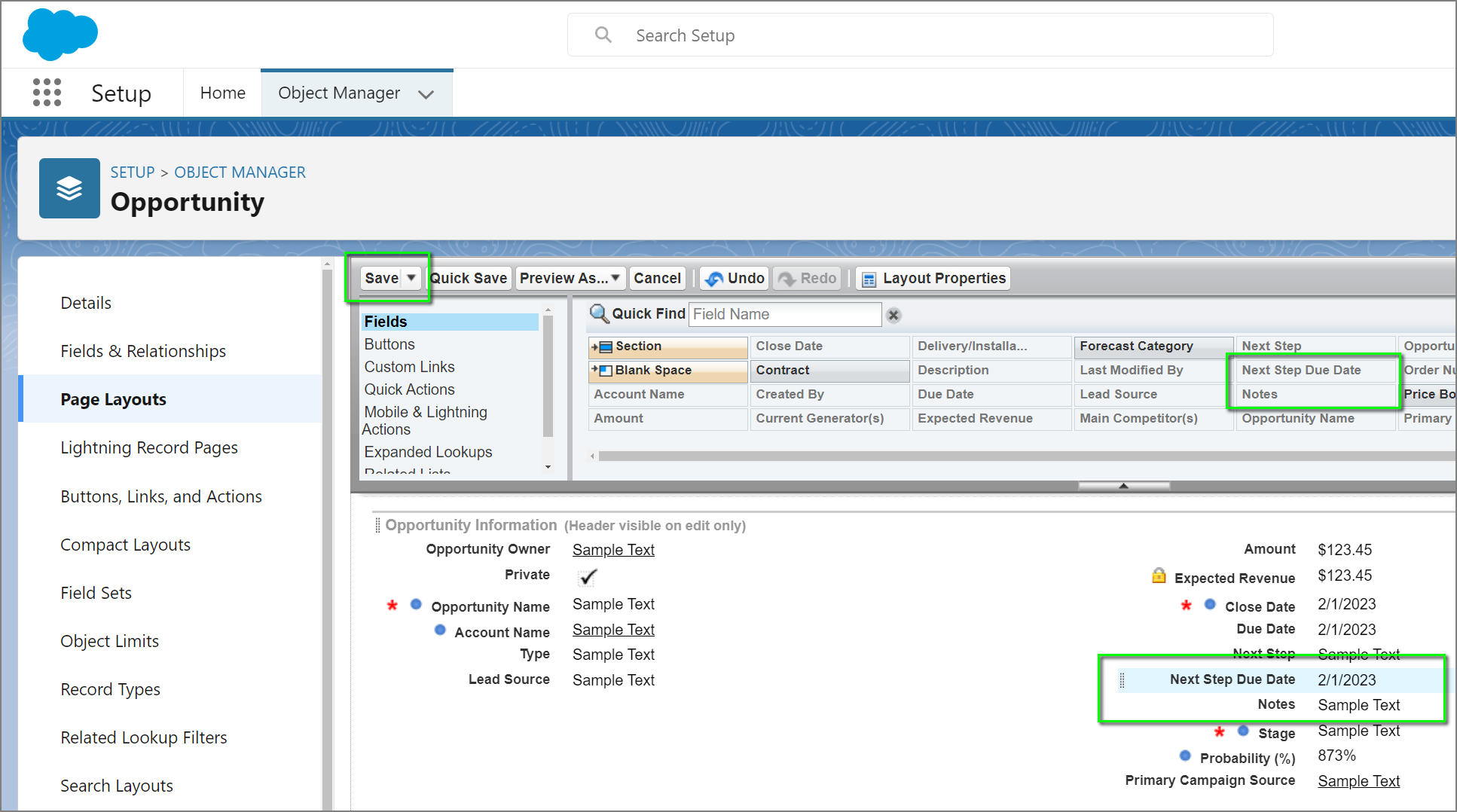The height and width of the screenshot is (812, 1457).
Task: Click the blue dot beside Probability (%)
Action: pos(1185,756)
